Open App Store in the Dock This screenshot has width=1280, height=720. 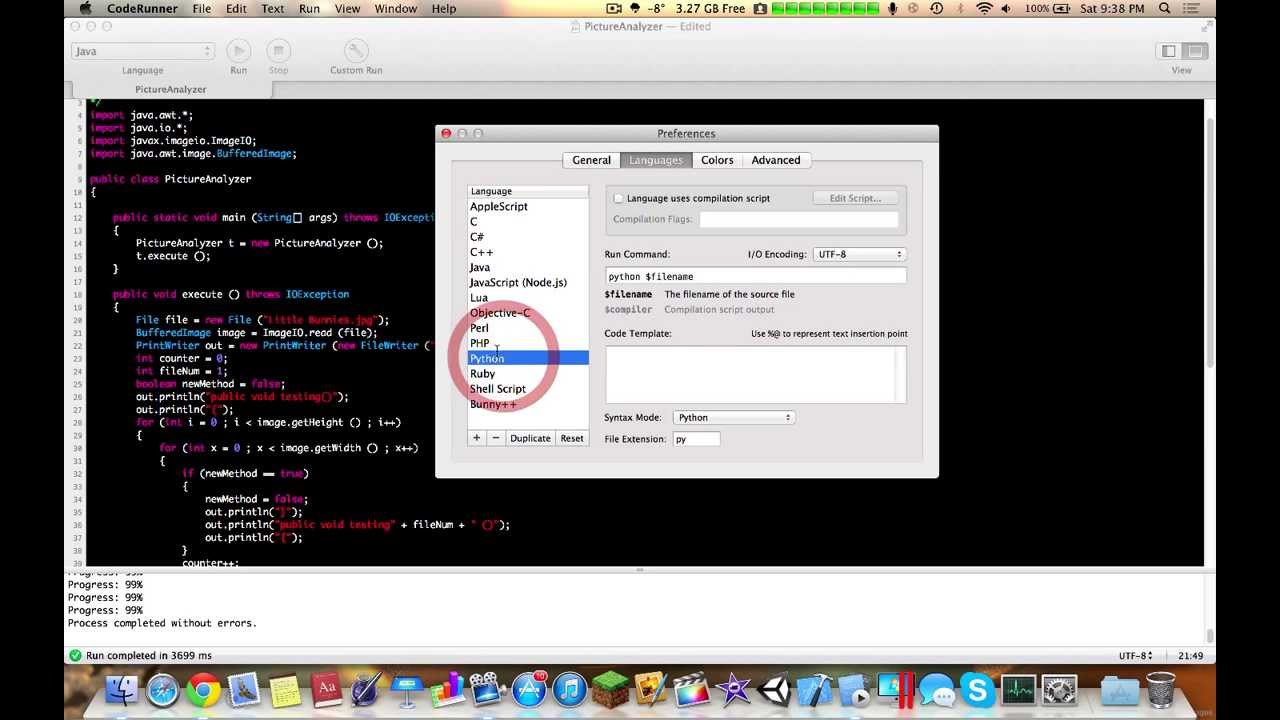coord(529,690)
